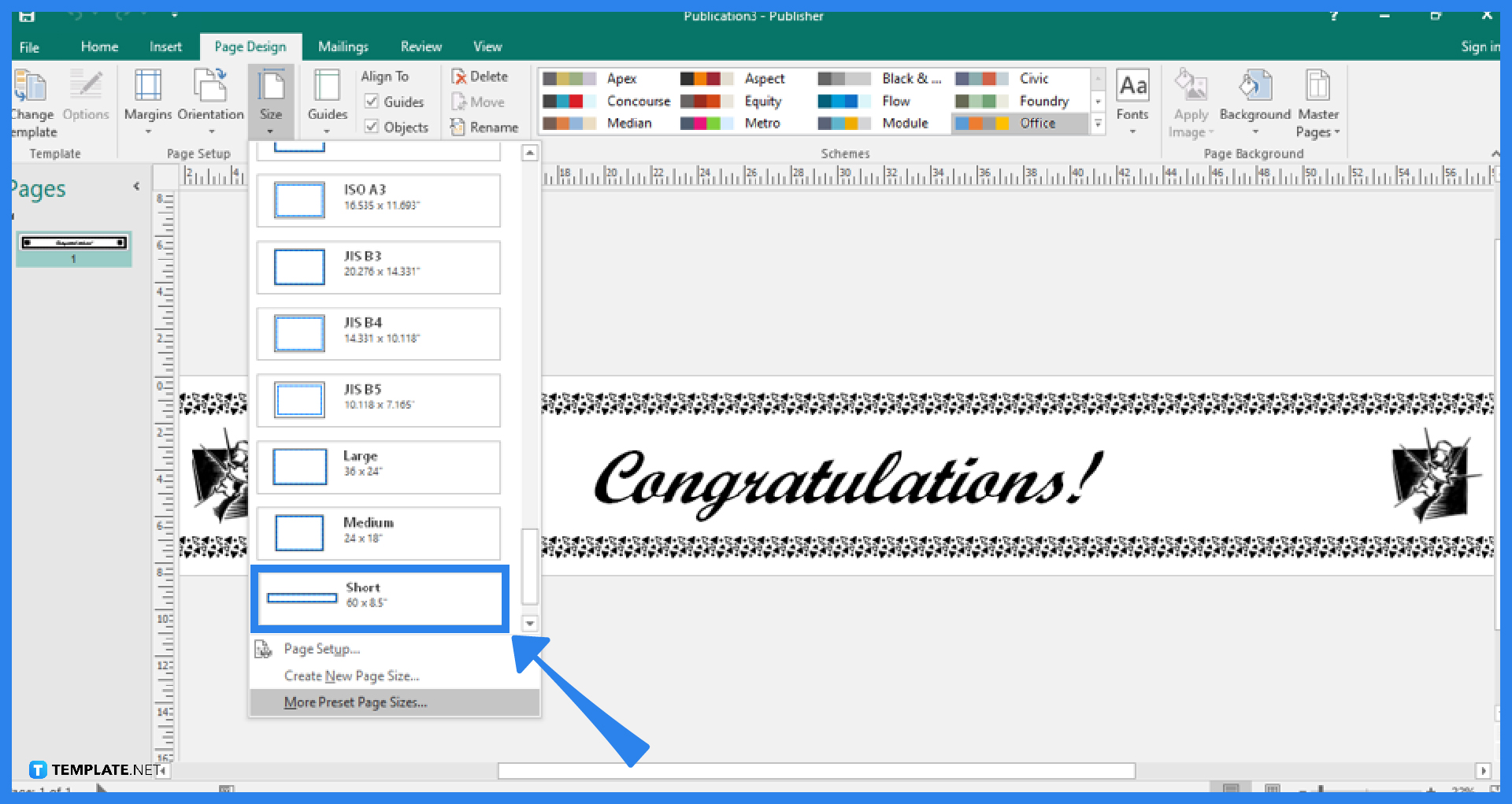Switch to the Review tab
This screenshot has height=804, width=1512.
[x=421, y=47]
